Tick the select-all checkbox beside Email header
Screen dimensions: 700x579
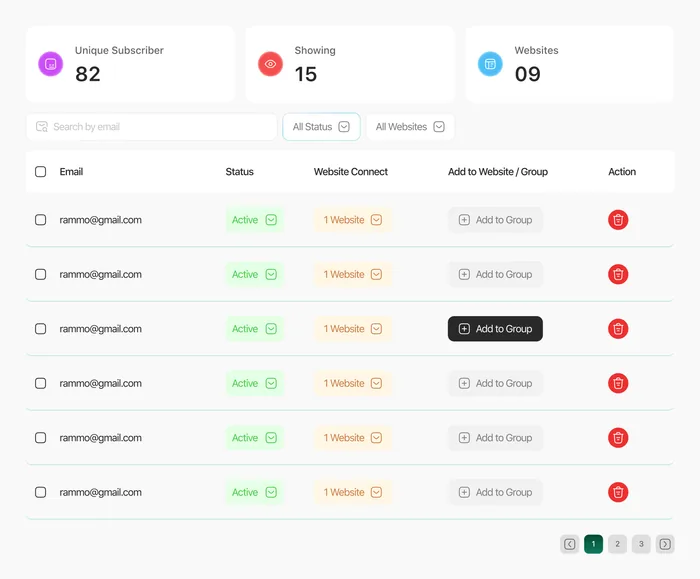(41, 171)
